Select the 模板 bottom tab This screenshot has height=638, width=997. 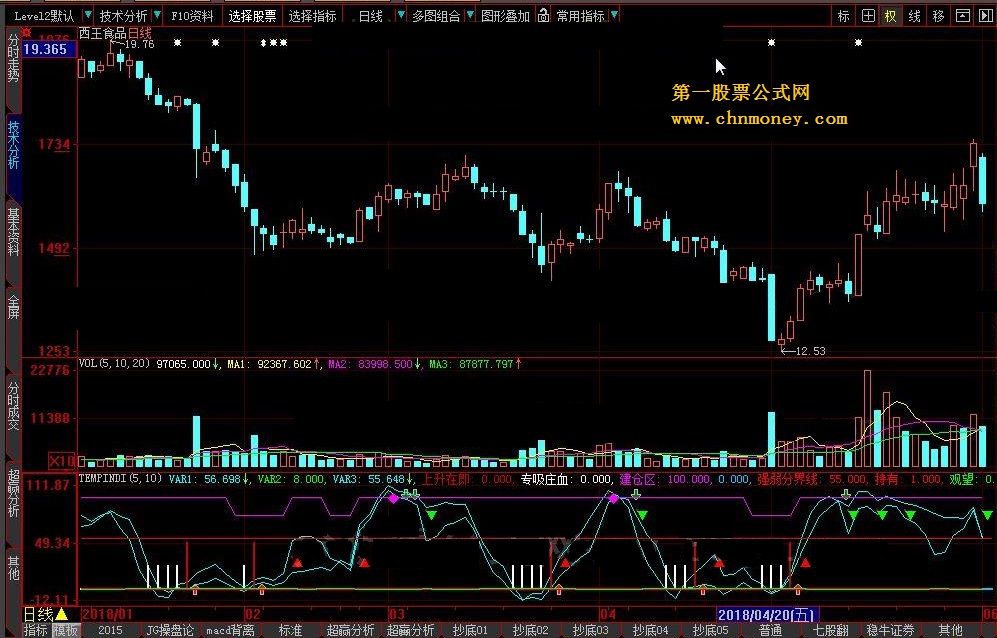click(x=65, y=630)
